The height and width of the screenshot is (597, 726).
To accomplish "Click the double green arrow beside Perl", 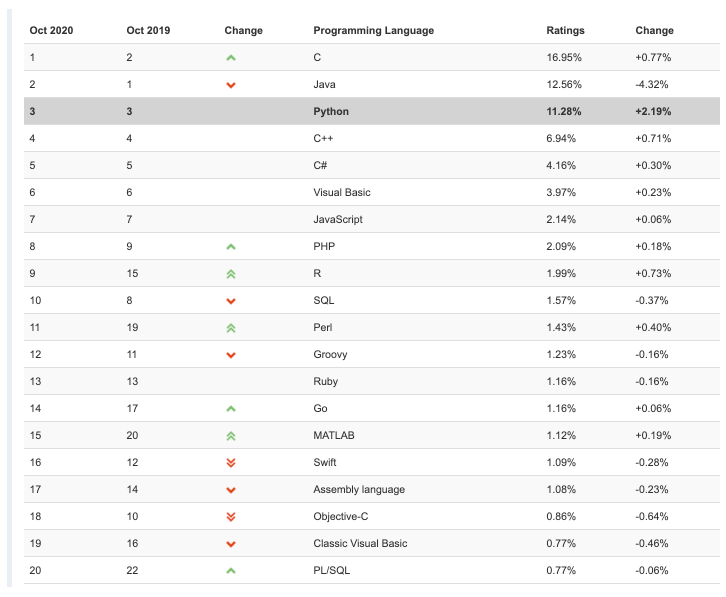I will pyautogui.click(x=231, y=327).
